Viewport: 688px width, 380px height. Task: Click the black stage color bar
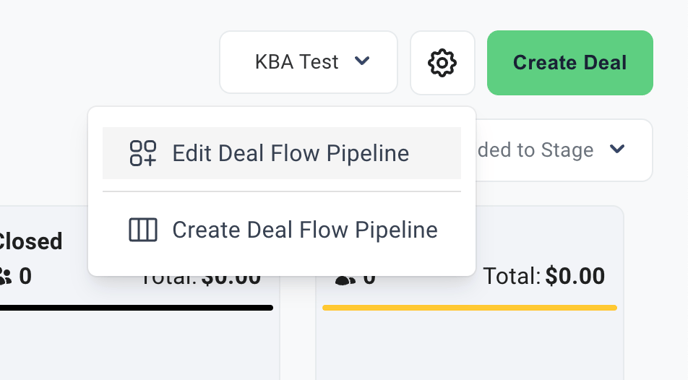tap(136, 308)
